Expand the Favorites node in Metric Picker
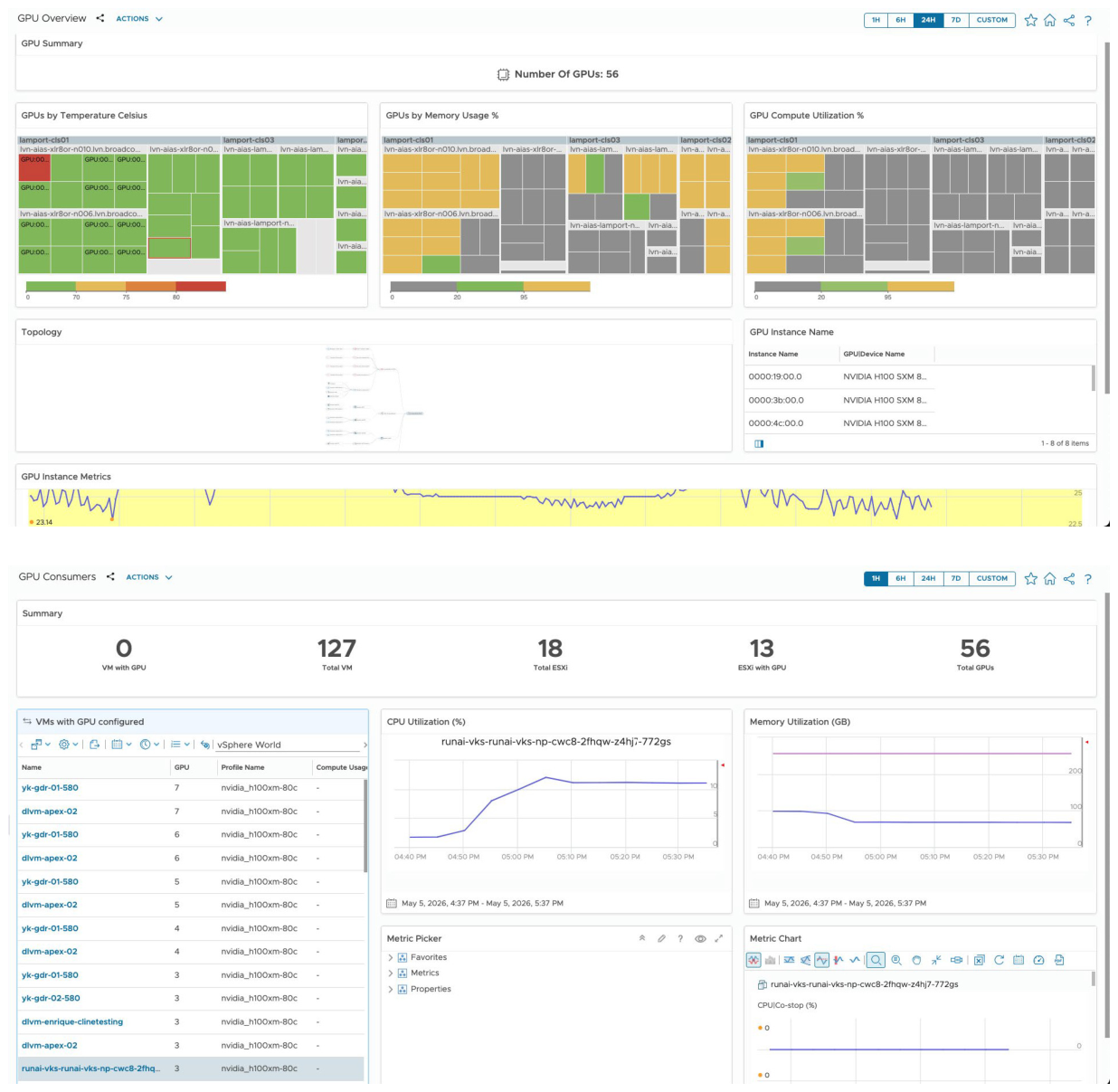1118x1092 pixels. [391, 957]
